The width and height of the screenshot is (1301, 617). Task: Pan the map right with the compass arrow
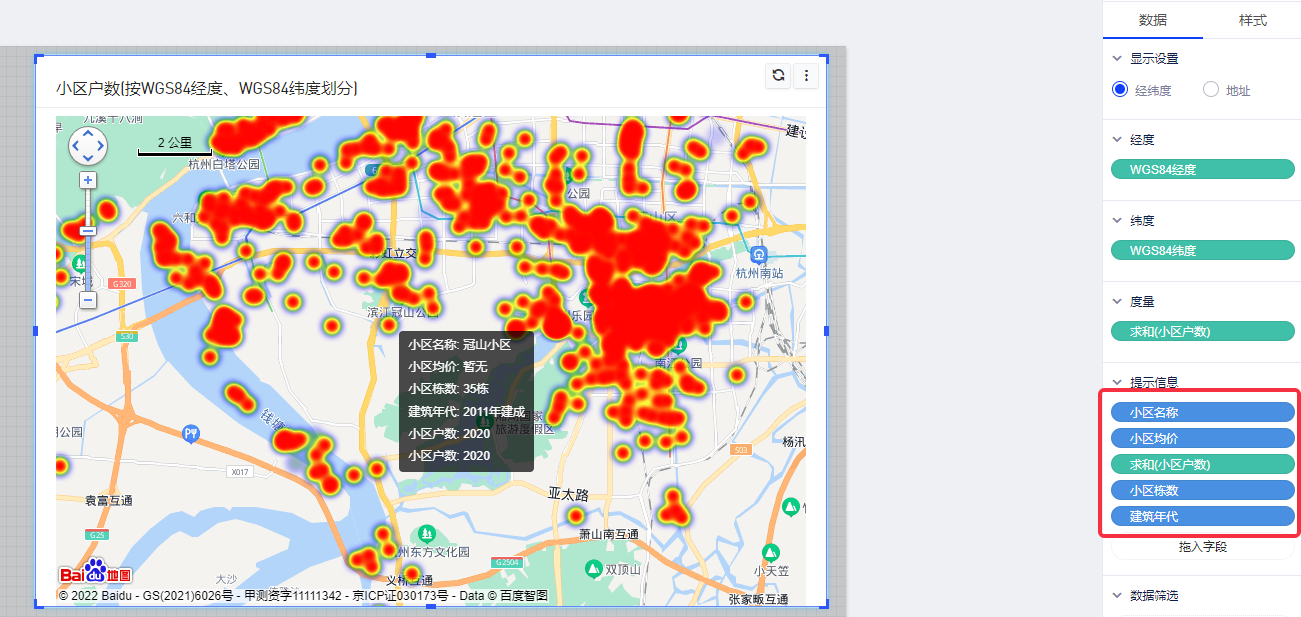point(101,146)
